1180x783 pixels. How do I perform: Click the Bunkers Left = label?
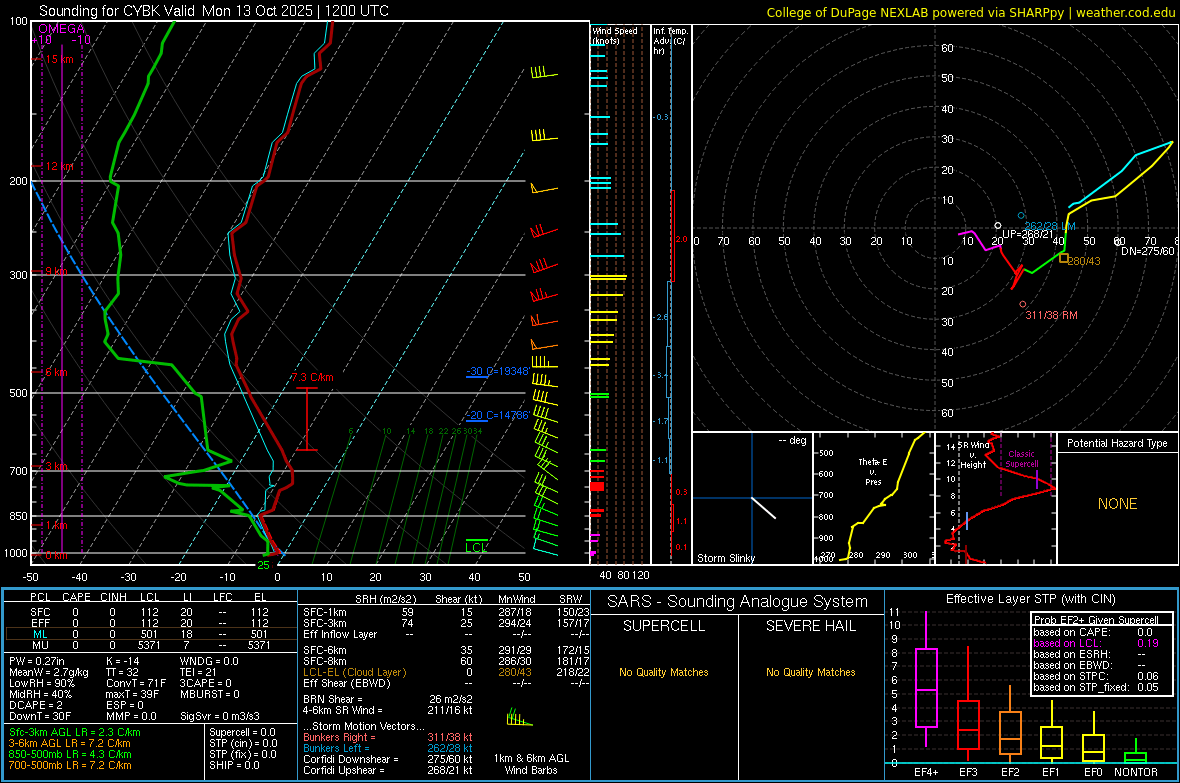[336, 748]
